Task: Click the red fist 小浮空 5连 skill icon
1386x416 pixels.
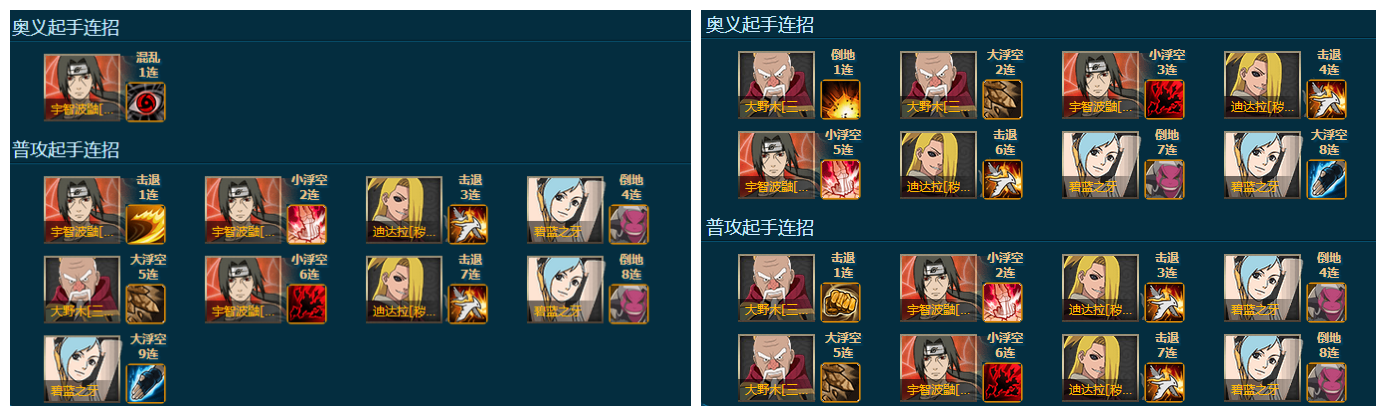Action: 841,179
